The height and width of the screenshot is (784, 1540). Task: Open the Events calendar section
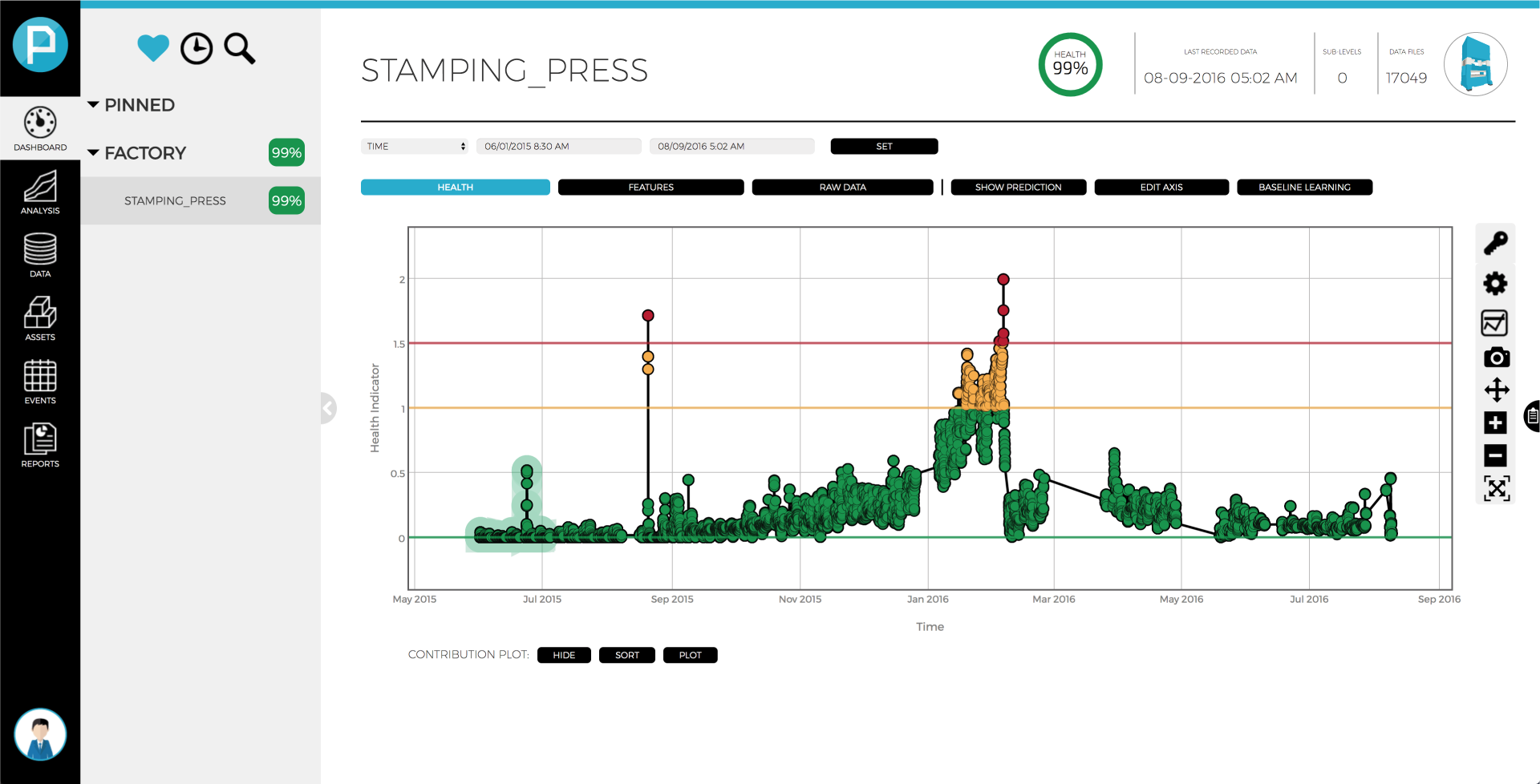click(x=40, y=382)
